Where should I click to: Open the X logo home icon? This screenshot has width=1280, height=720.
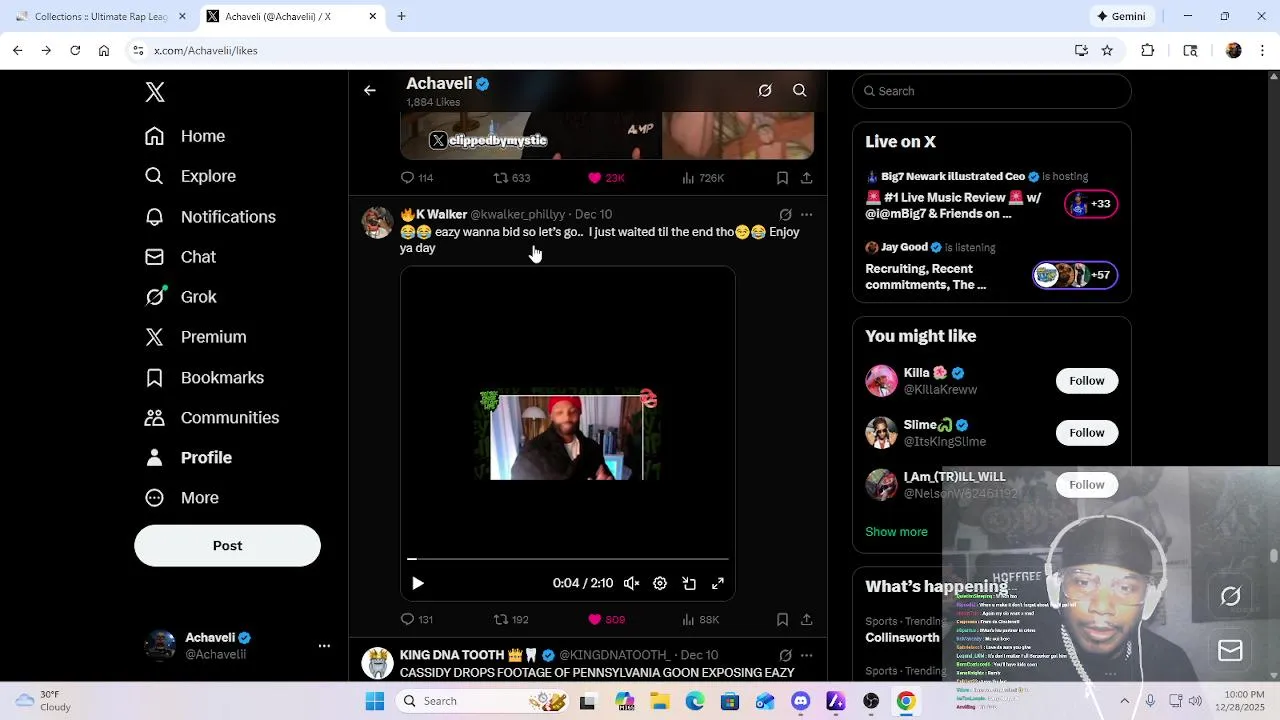pyautogui.click(x=155, y=92)
